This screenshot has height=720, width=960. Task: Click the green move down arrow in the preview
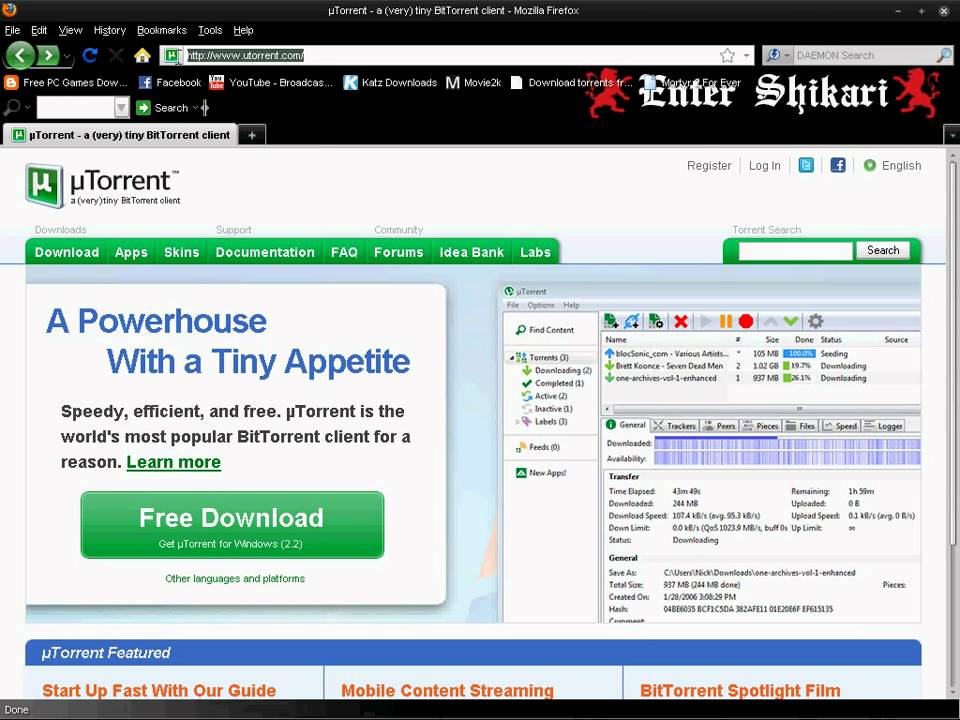pos(790,321)
